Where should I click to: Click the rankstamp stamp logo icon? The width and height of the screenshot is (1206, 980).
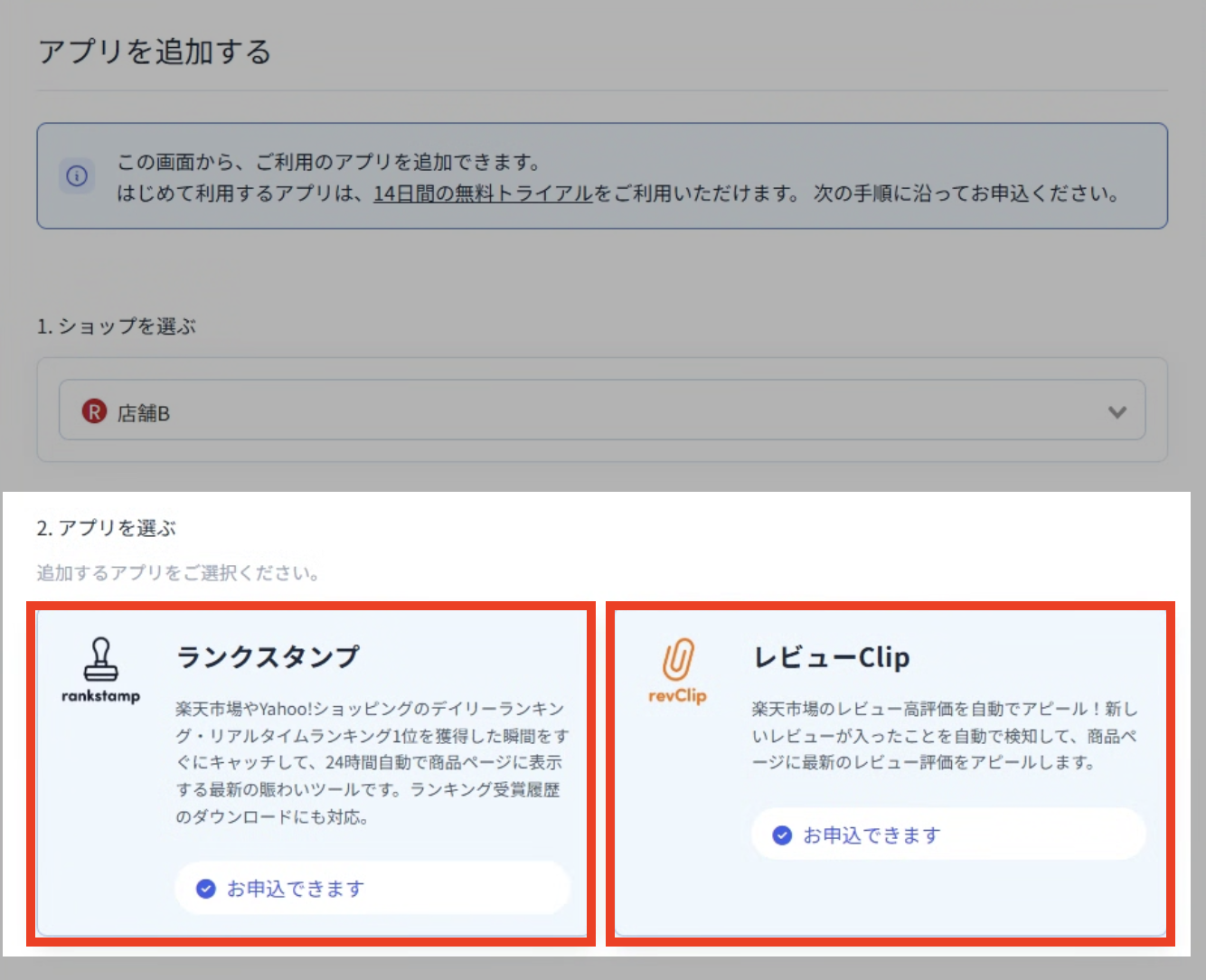pyautogui.click(x=100, y=670)
